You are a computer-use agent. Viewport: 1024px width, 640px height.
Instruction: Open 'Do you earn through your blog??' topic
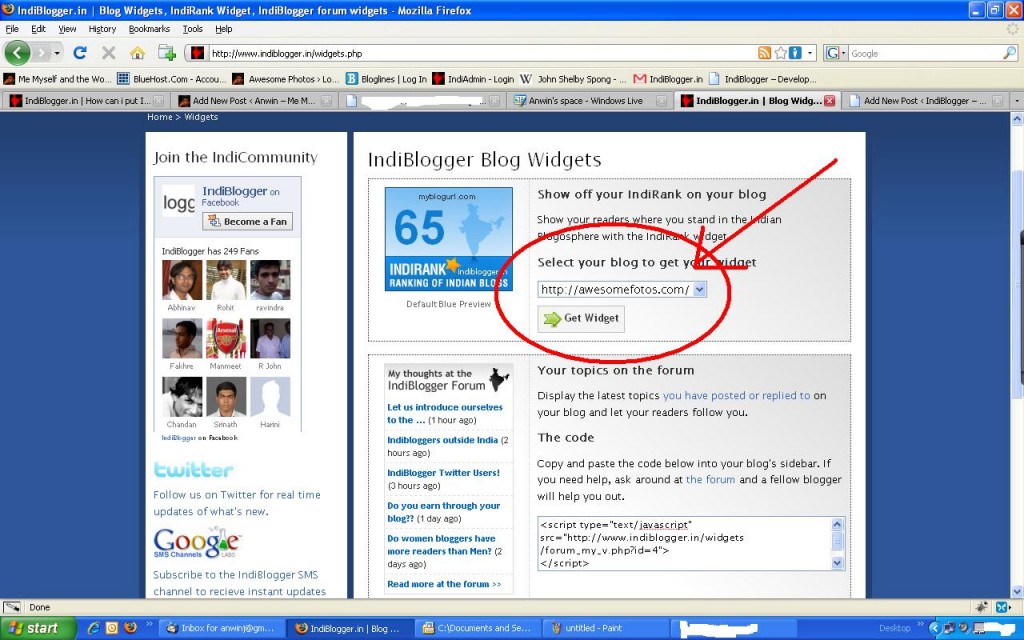tap(443, 512)
